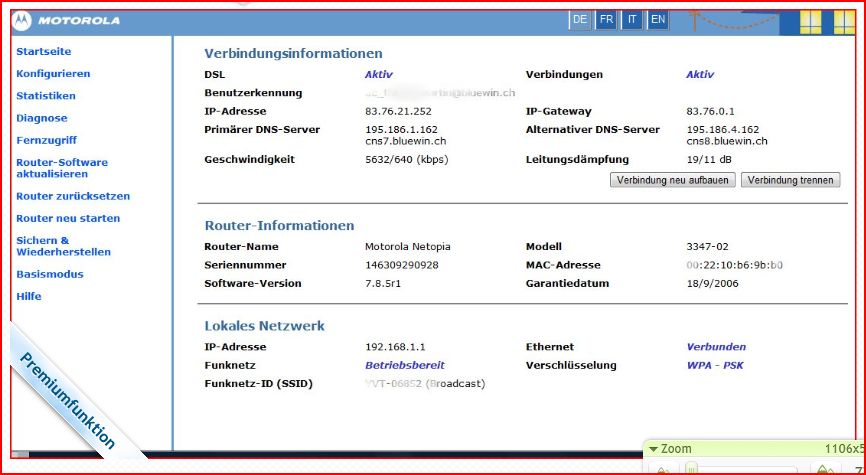Click the Router-Informationen heading
866x475 pixels.
[279, 225]
